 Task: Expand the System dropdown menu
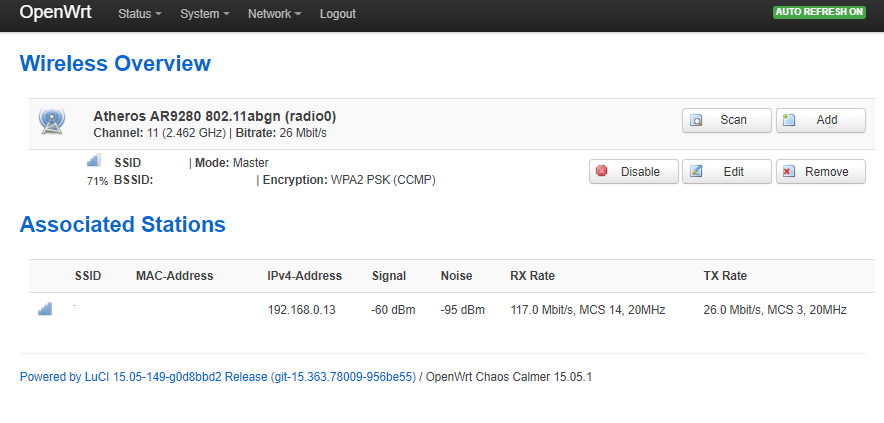pos(205,14)
